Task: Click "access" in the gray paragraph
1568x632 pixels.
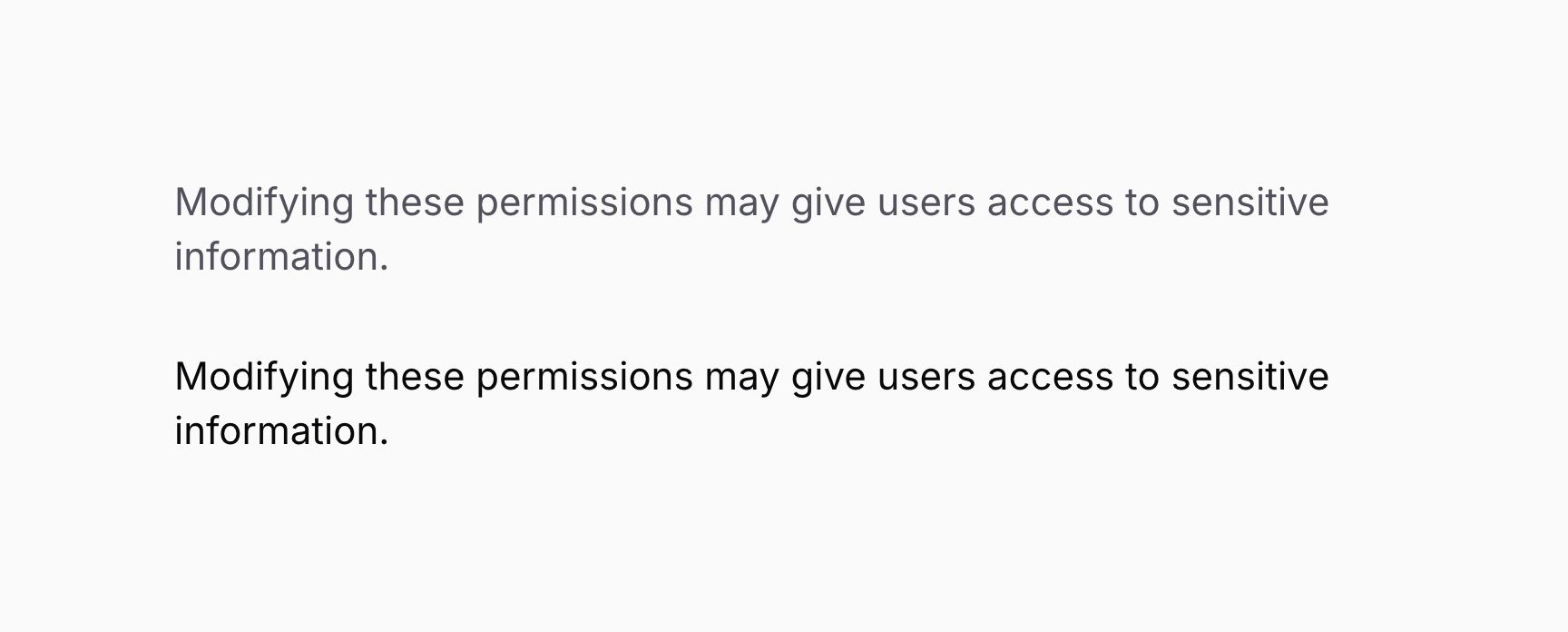Action: [1050, 202]
